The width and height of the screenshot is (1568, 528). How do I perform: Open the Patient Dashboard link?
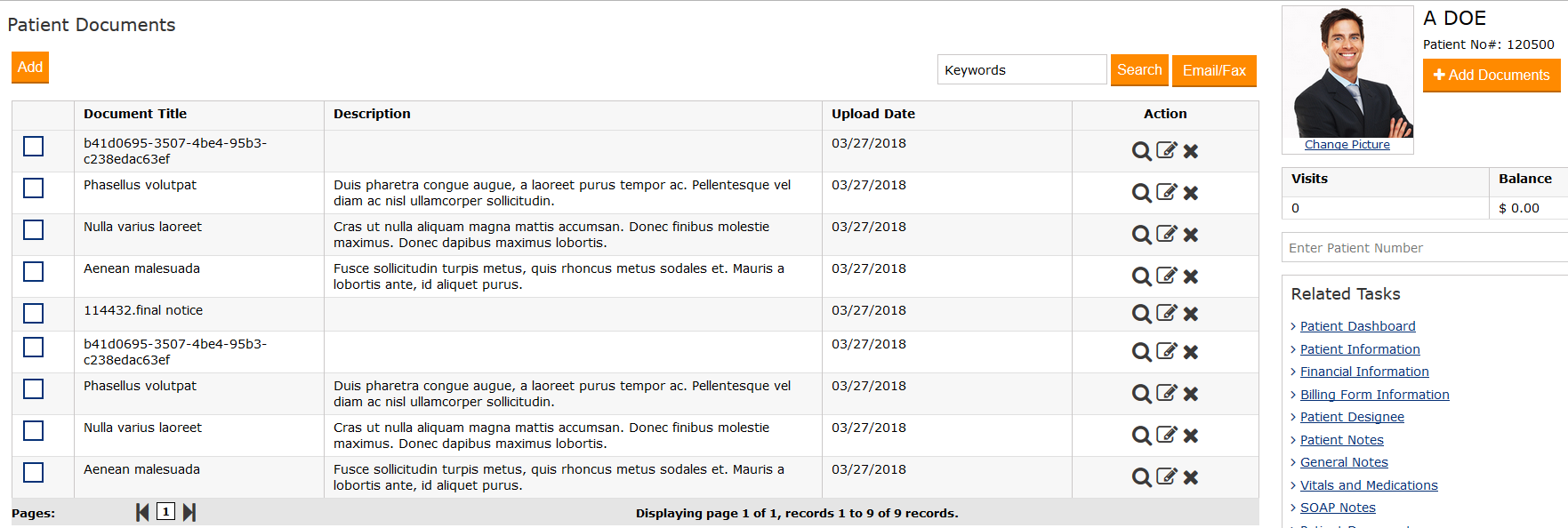[1357, 326]
